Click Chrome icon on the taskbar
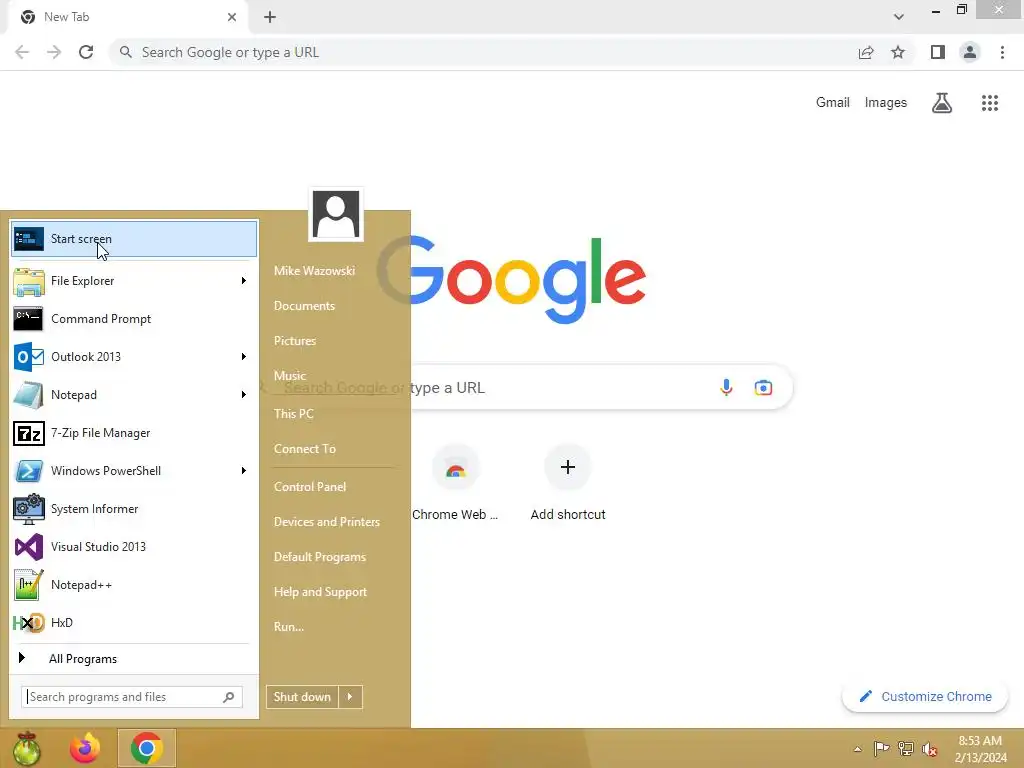The width and height of the screenshot is (1024, 768). click(147, 748)
